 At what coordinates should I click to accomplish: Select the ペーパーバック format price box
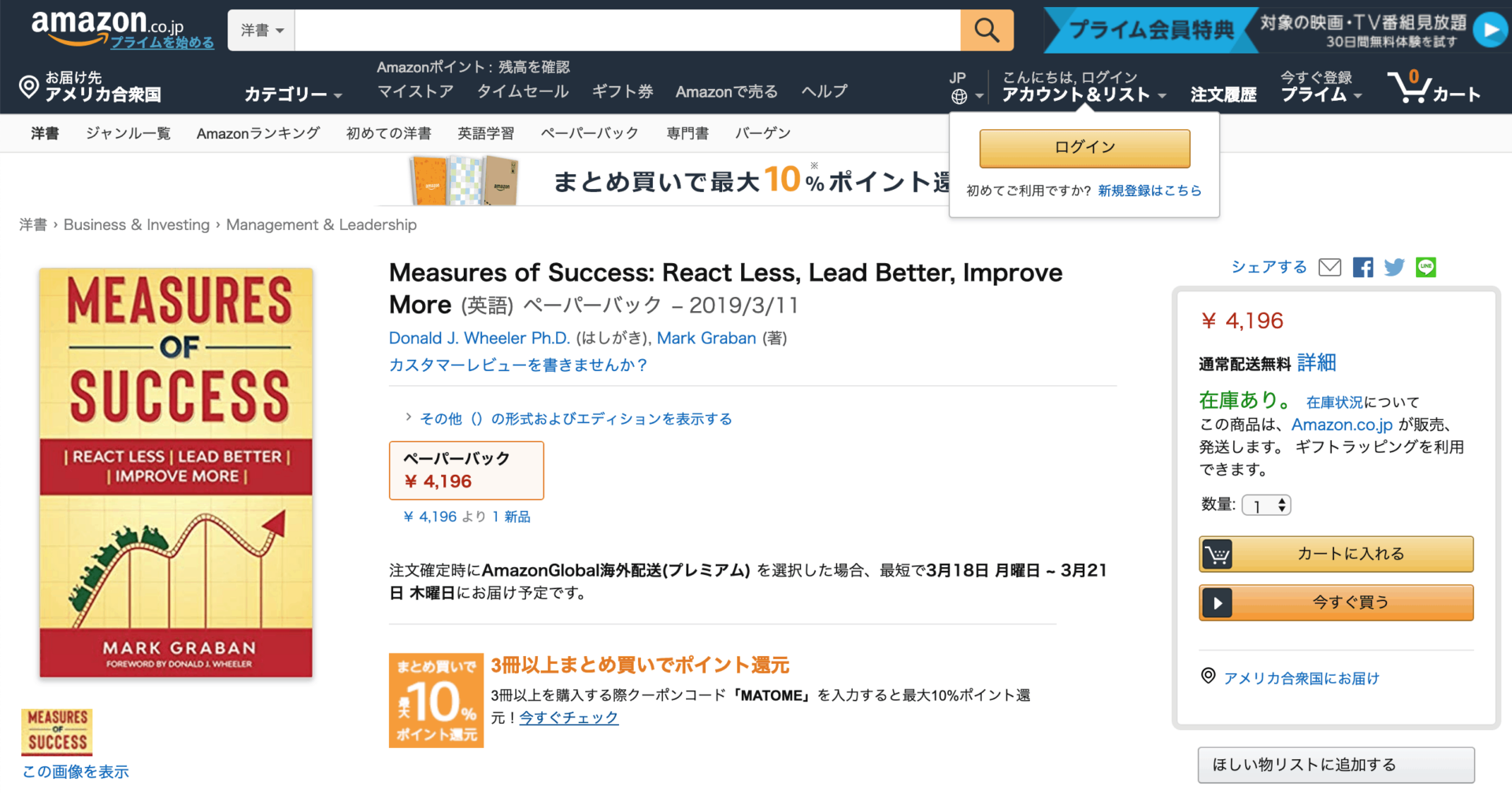[466, 470]
